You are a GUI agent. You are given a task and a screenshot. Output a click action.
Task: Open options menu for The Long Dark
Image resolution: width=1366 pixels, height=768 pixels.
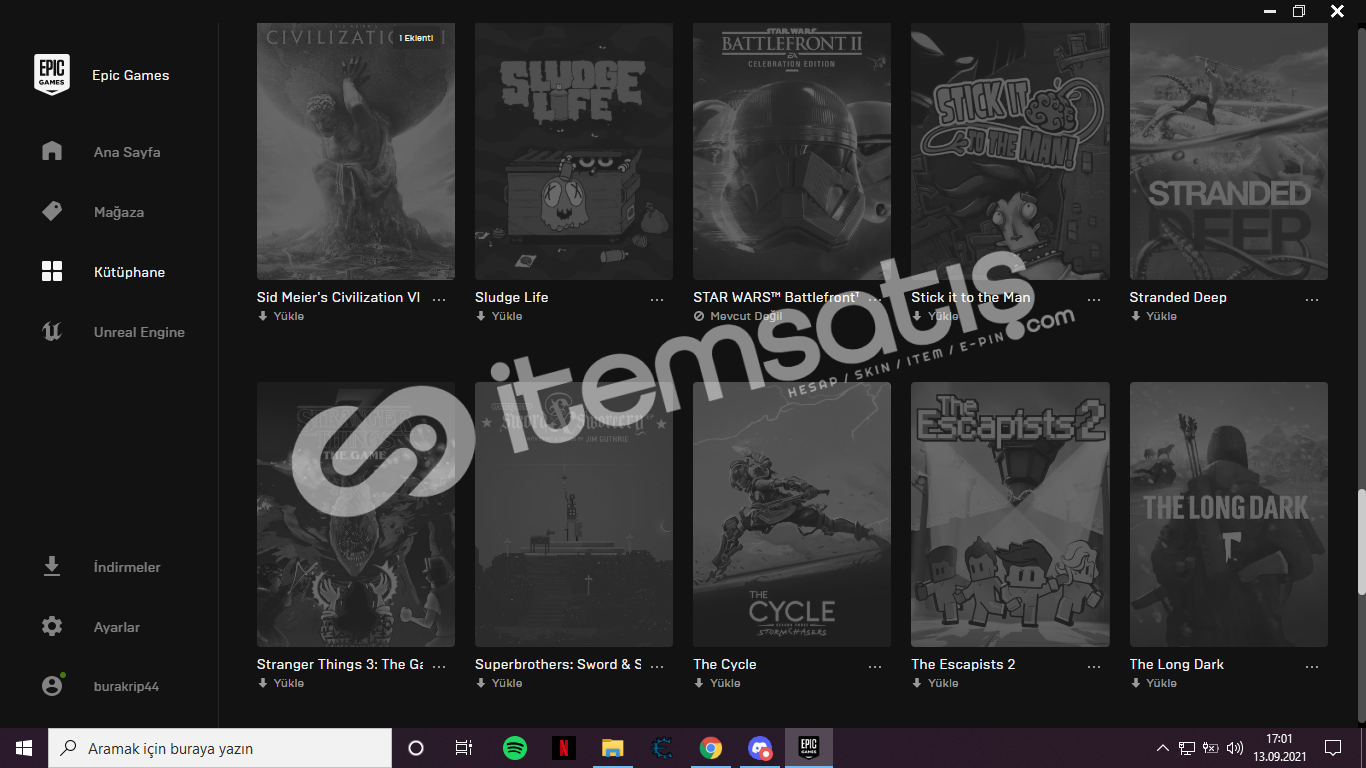tap(1312, 666)
